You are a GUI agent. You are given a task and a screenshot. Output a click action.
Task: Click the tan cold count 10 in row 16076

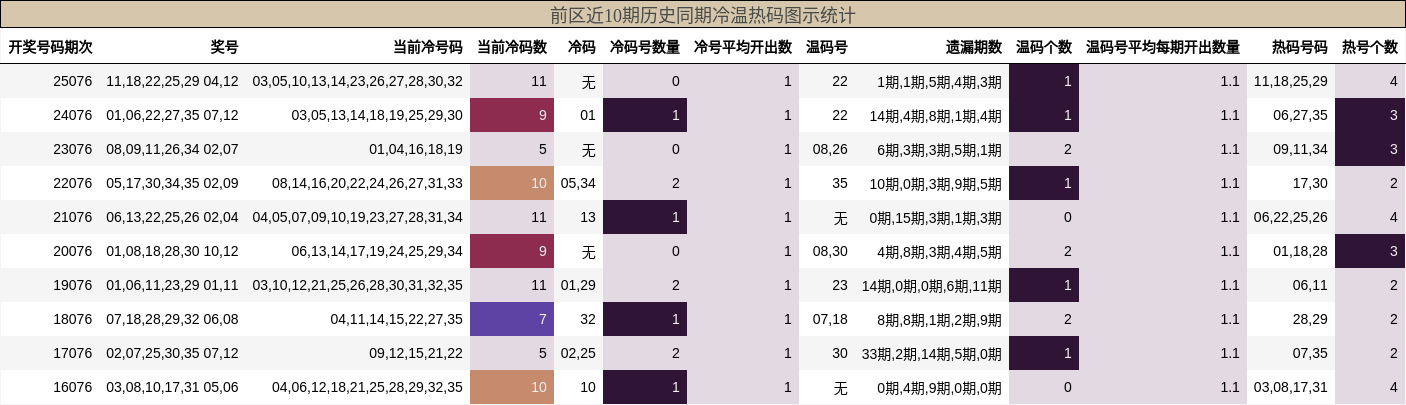pos(512,388)
